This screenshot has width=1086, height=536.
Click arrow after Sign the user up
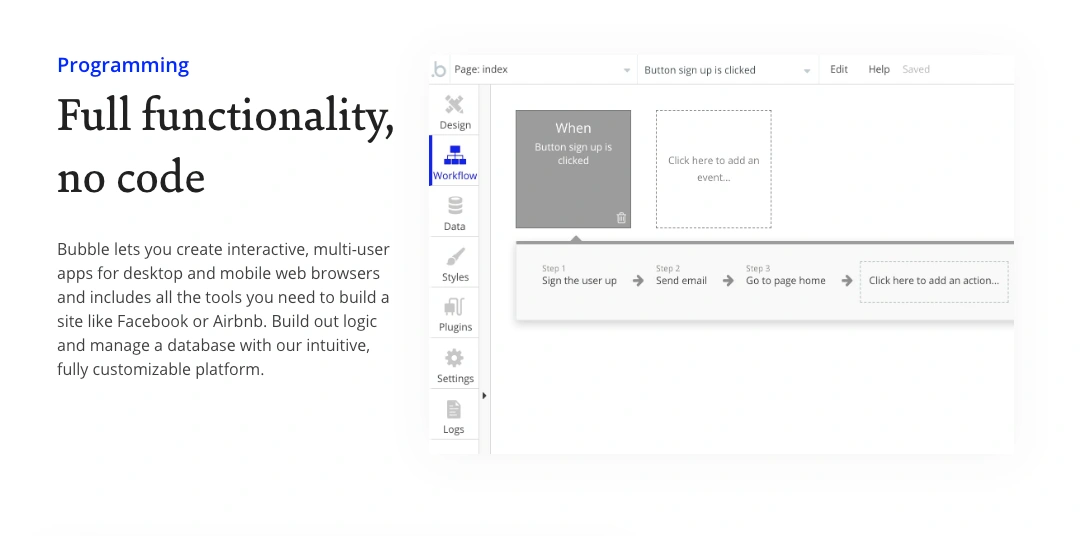(x=638, y=281)
